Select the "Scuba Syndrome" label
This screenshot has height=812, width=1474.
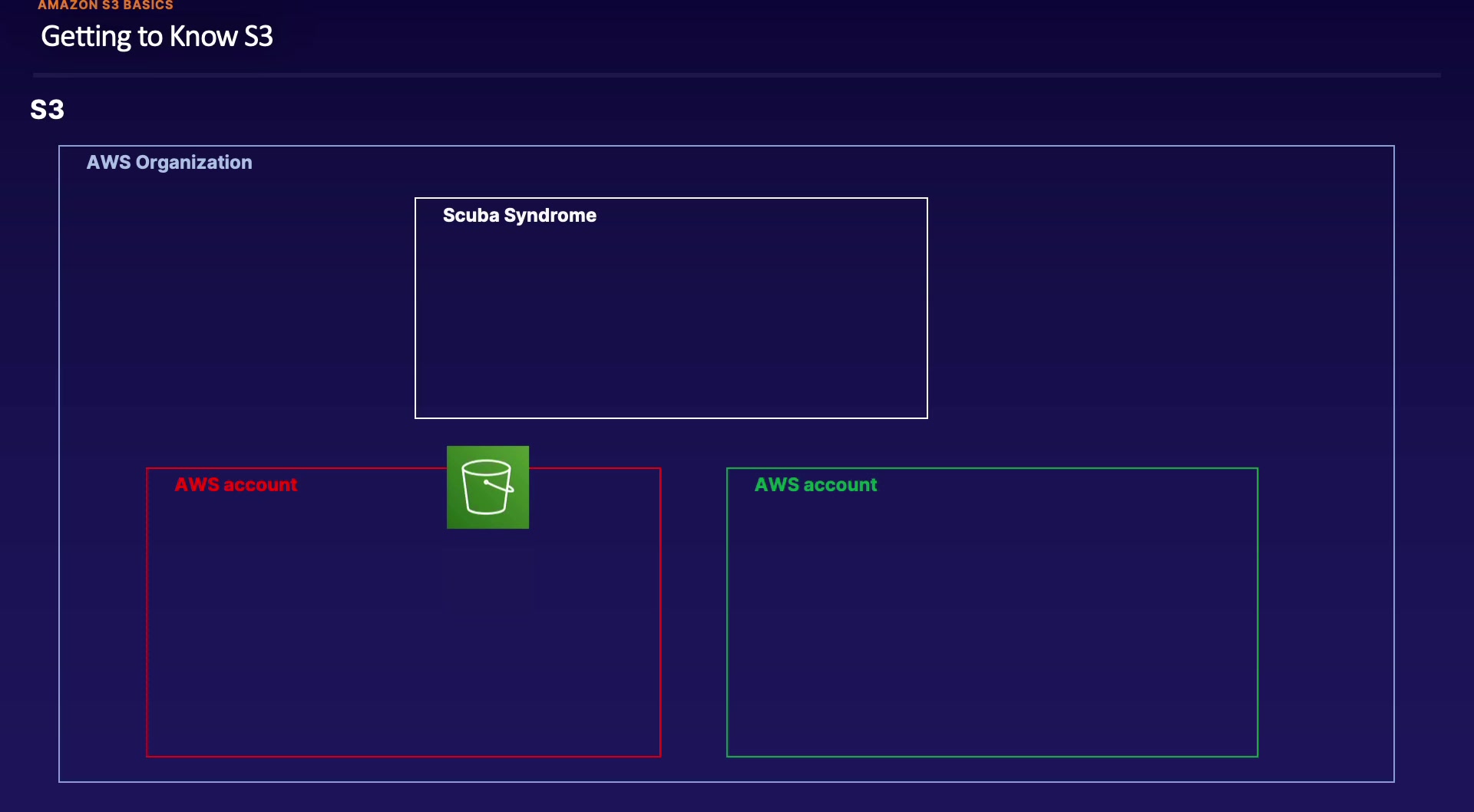click(520, 216)
